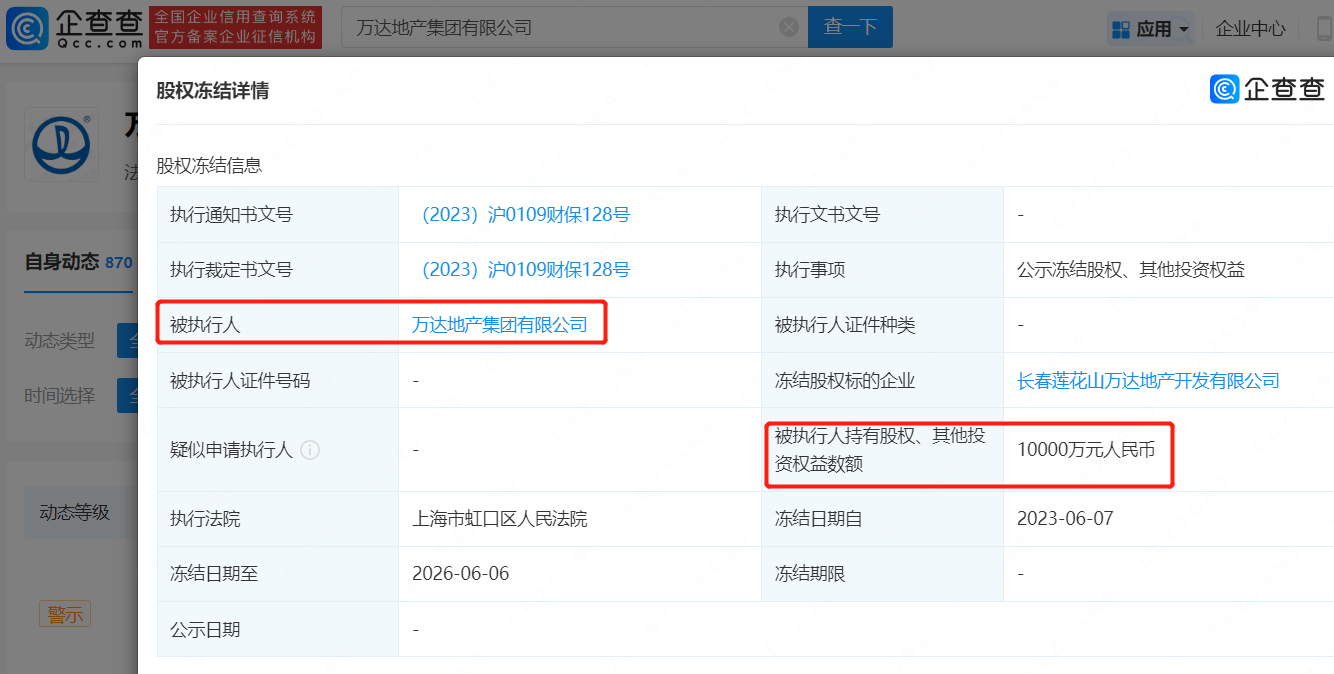Select 公示冻结股权、其他投资权益 text

point(1131,270)
